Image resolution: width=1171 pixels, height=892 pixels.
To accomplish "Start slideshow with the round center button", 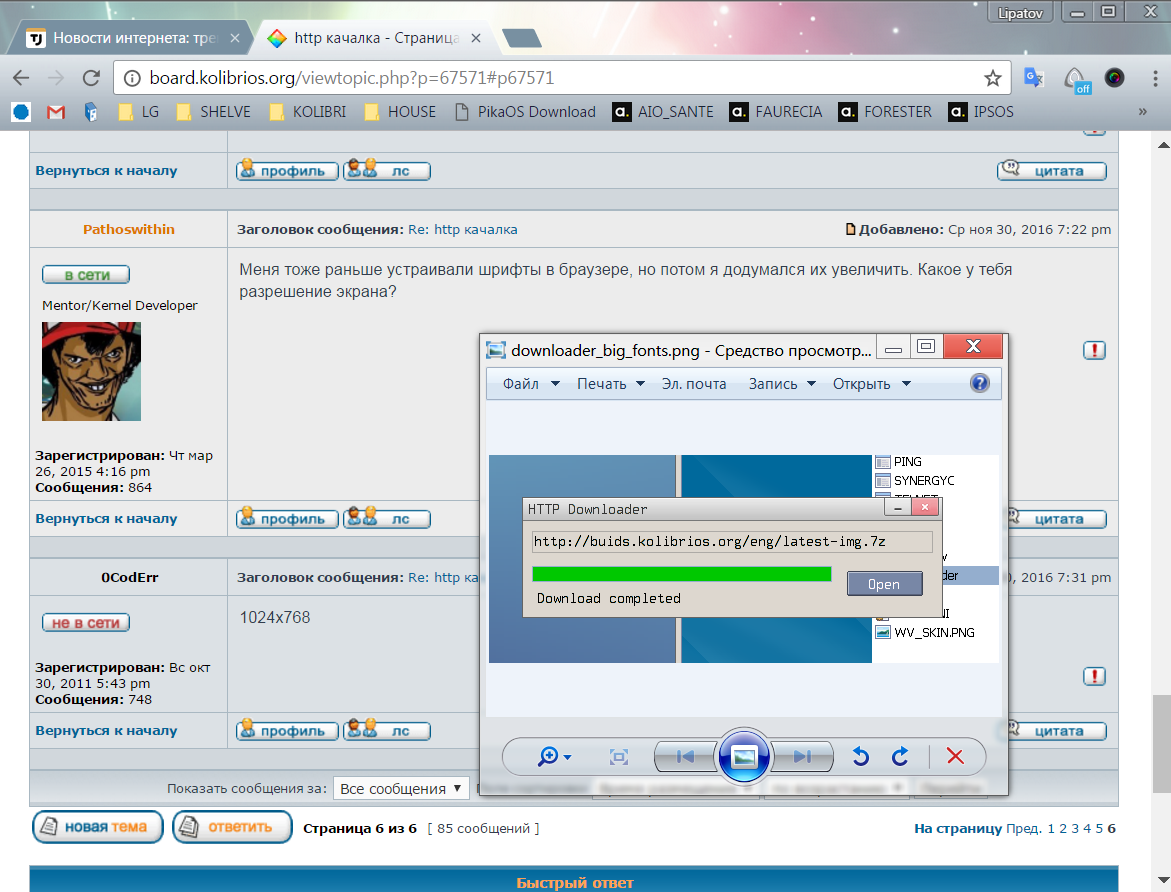I will [x=743, y=757].
